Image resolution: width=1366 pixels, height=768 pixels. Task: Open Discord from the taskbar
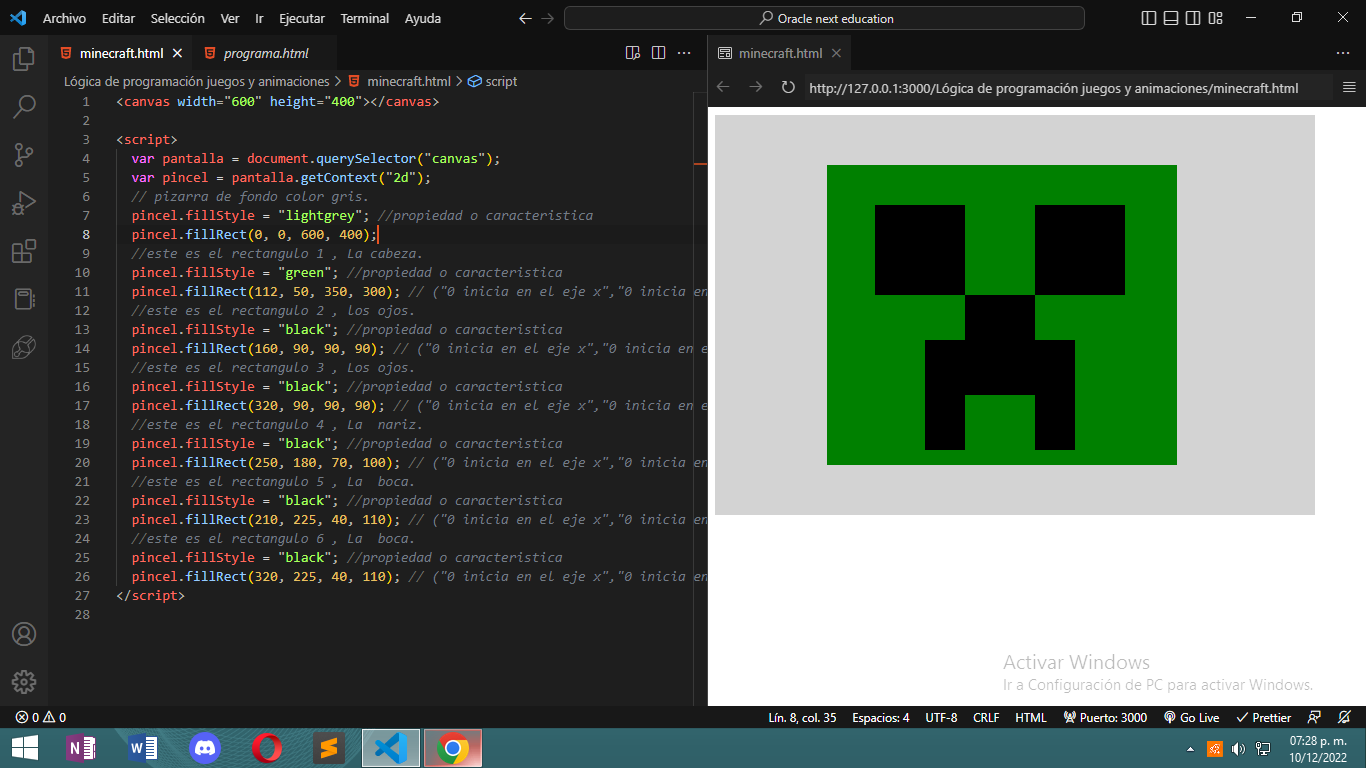(x=205, y=748)
